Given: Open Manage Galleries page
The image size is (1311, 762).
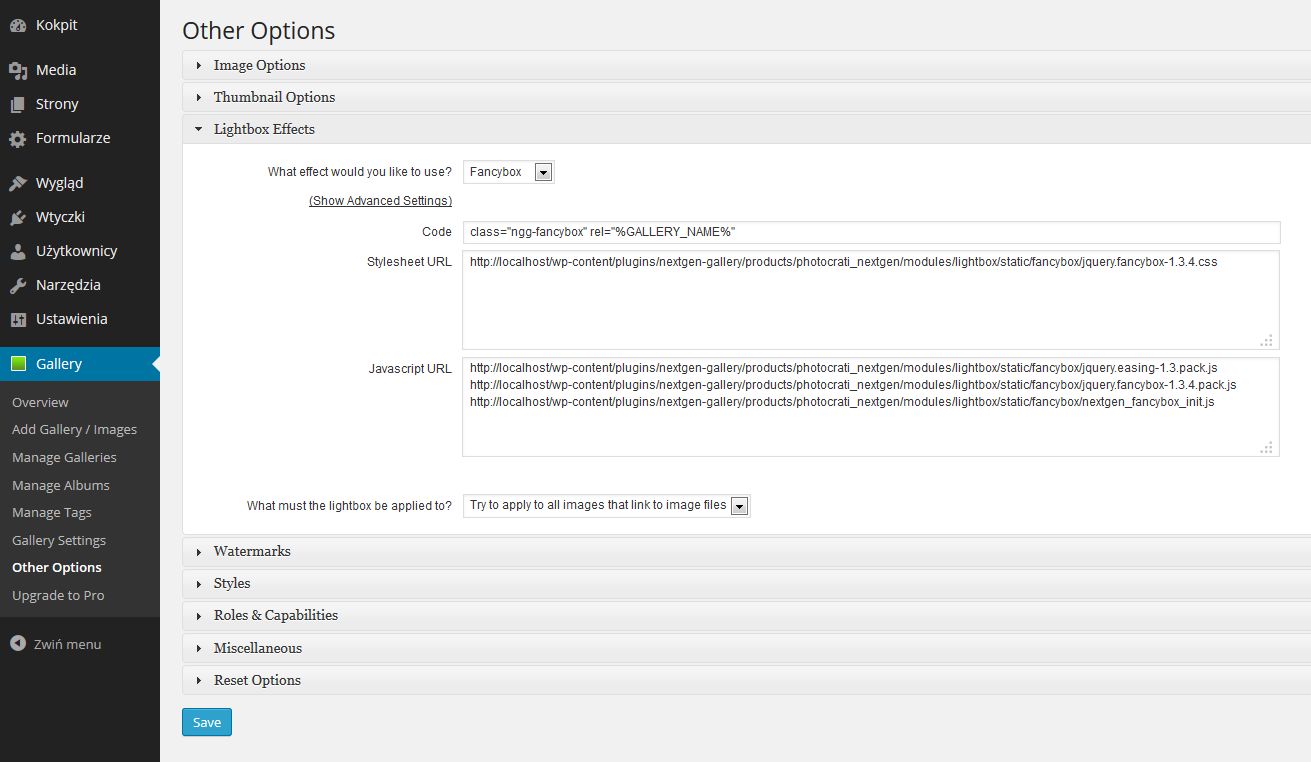Looking at the screenshot, I should click(64, 457).
